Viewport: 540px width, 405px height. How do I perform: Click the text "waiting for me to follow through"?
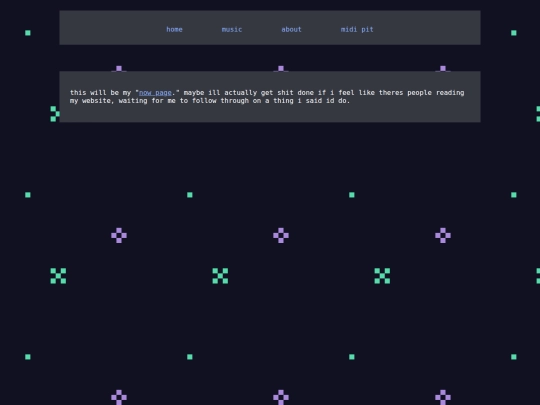click(x=184, y=101)
